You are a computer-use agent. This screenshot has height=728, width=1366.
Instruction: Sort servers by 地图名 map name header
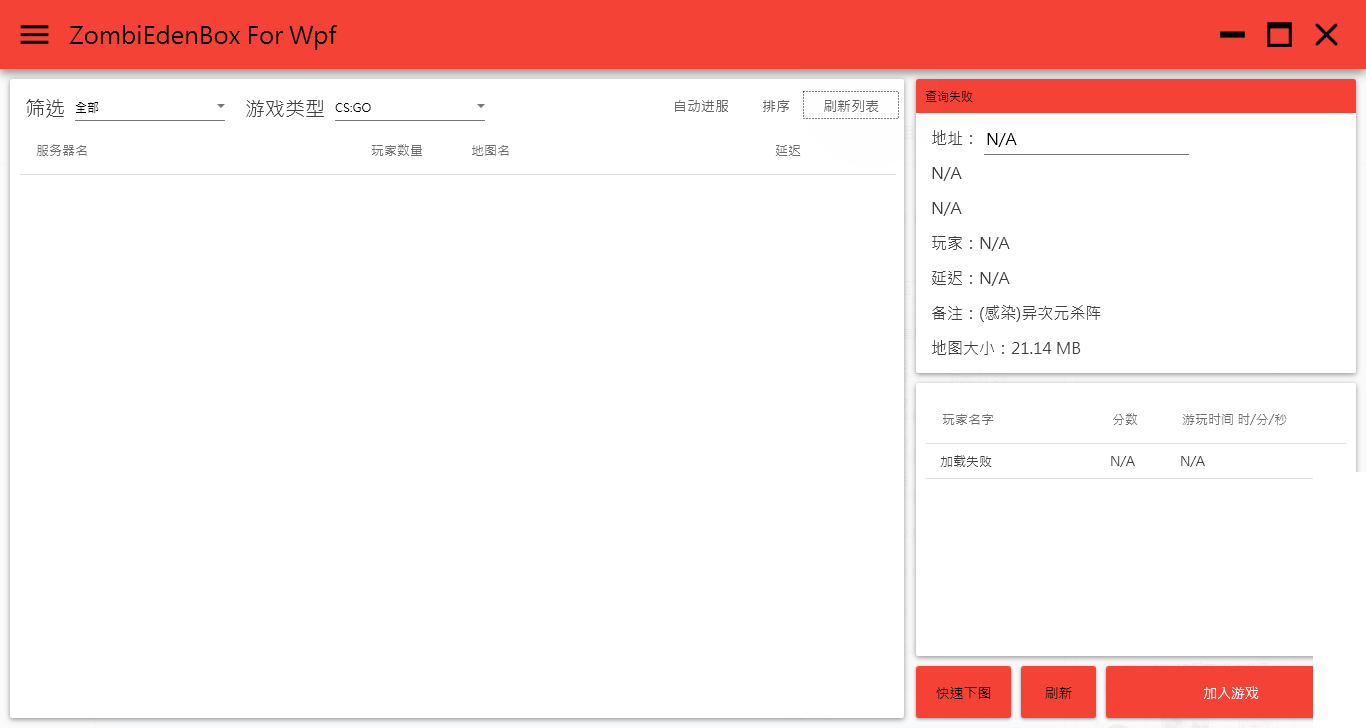click(x=490, y=150)
